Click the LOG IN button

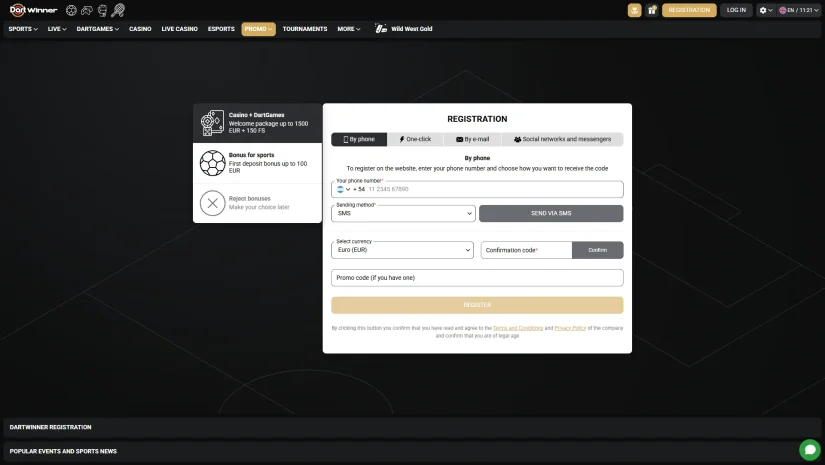pyautogui.click(x=736, y=10)
